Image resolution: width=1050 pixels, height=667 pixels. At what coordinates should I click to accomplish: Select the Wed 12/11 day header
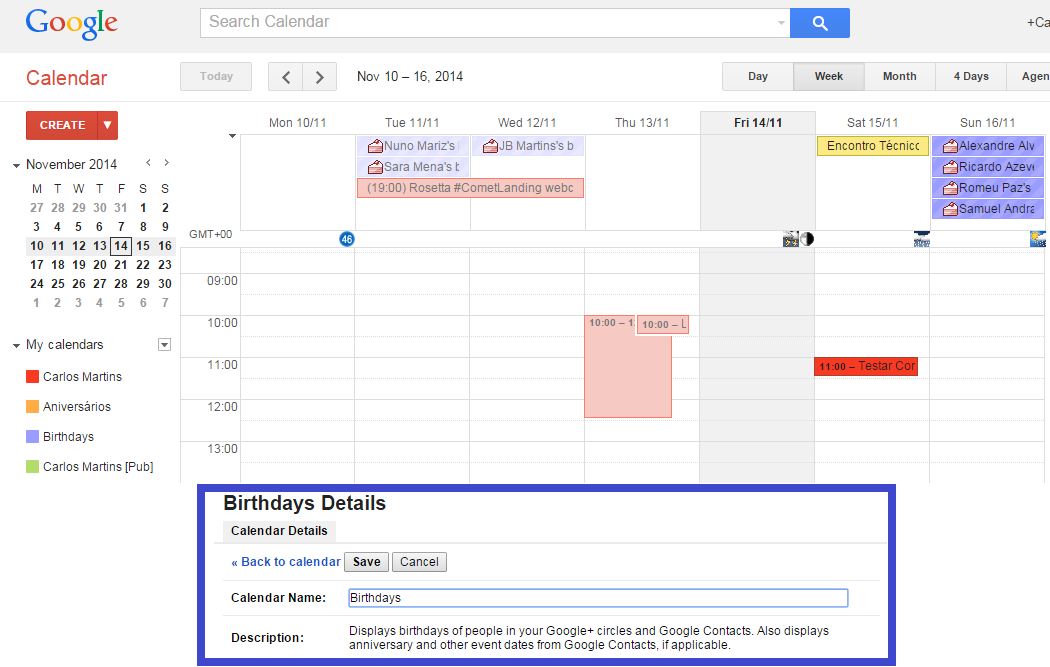pyautogui.click(x=527, y=123)
